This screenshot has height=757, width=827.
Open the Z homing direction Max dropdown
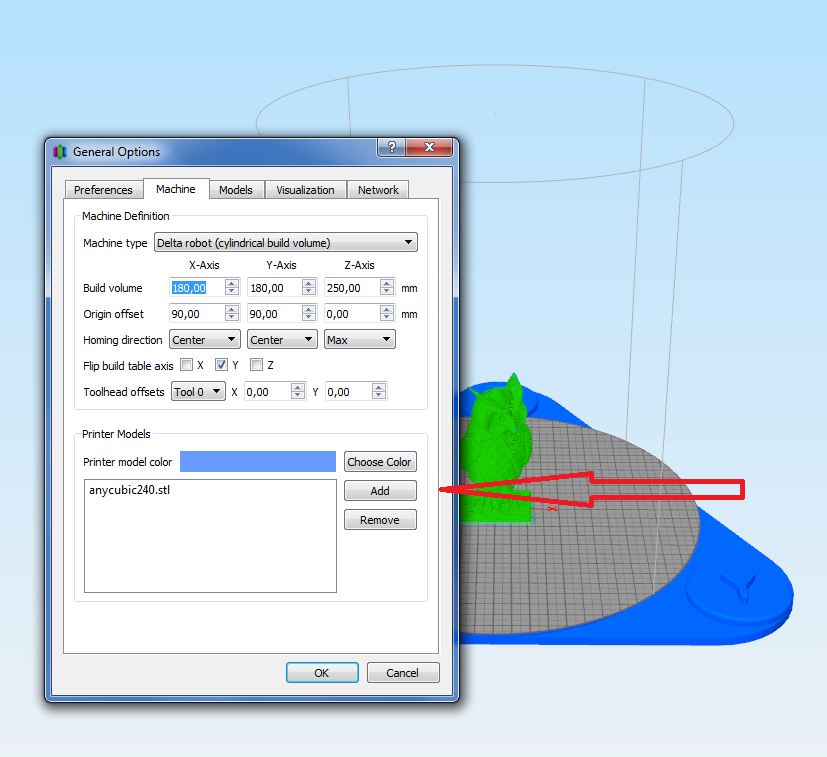pos(360,339)
